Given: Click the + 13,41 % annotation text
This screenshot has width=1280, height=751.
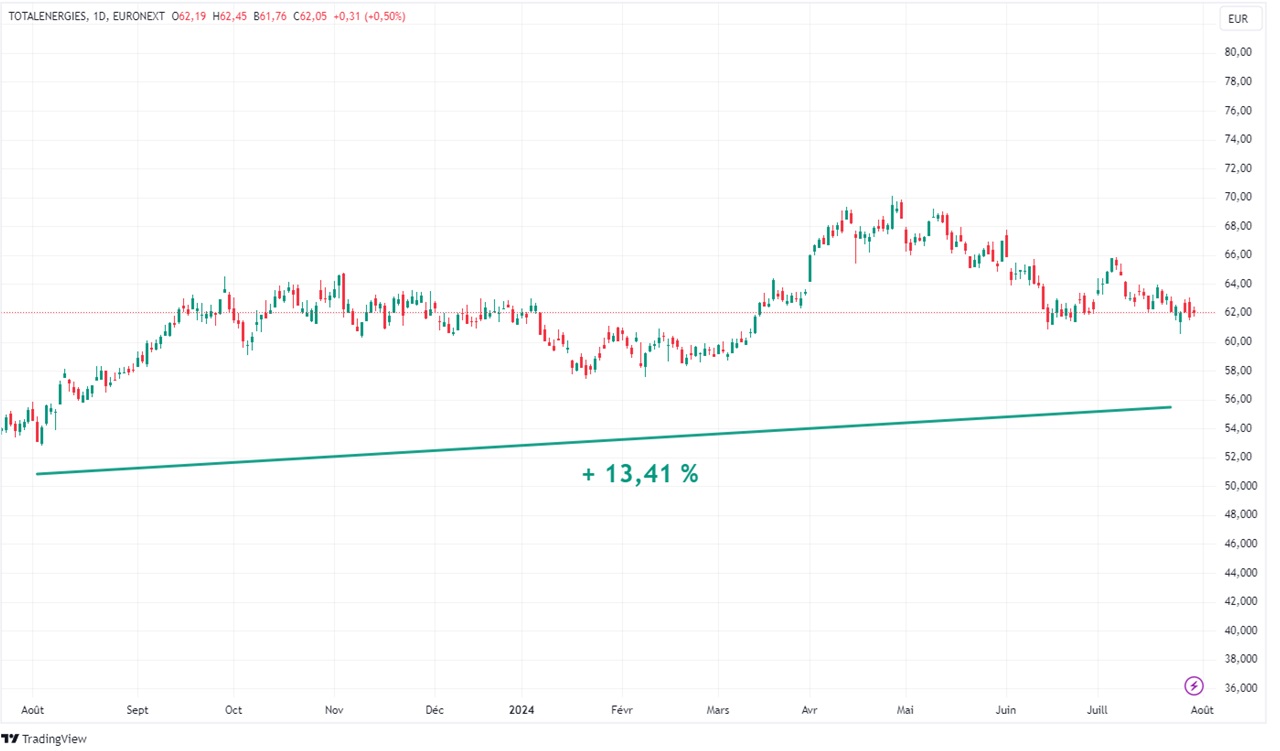Looking at the screenshot, I should pos(640,475).
